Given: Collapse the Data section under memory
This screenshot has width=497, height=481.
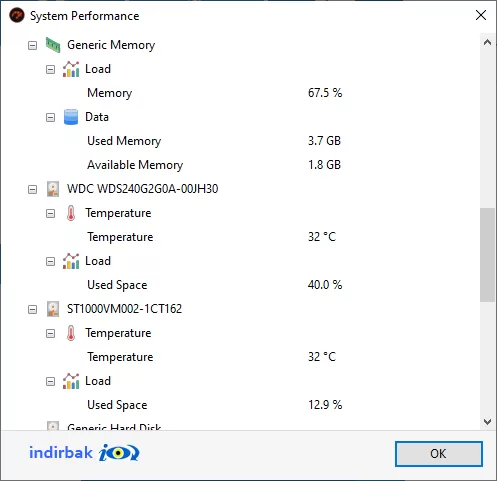Looking at the screenshot, I should pyautogui.click(x=50, y=117).
